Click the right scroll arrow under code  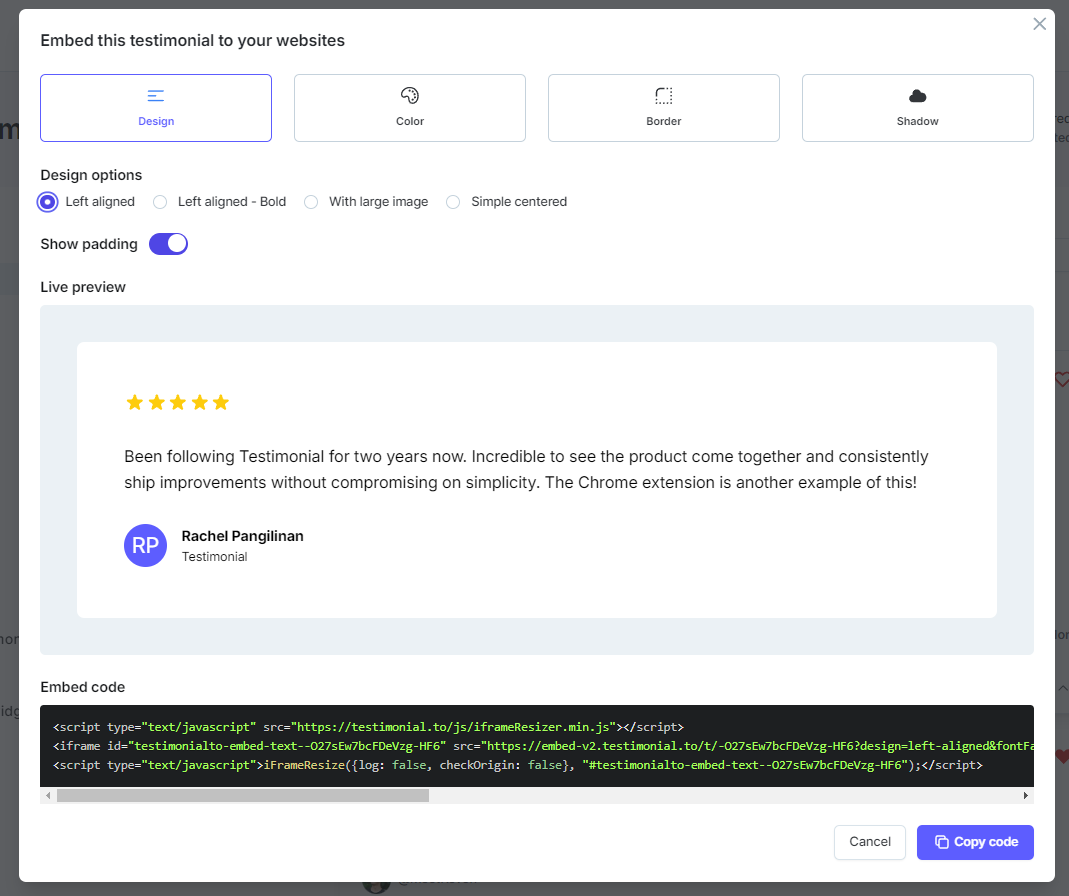pos(1025,796)
